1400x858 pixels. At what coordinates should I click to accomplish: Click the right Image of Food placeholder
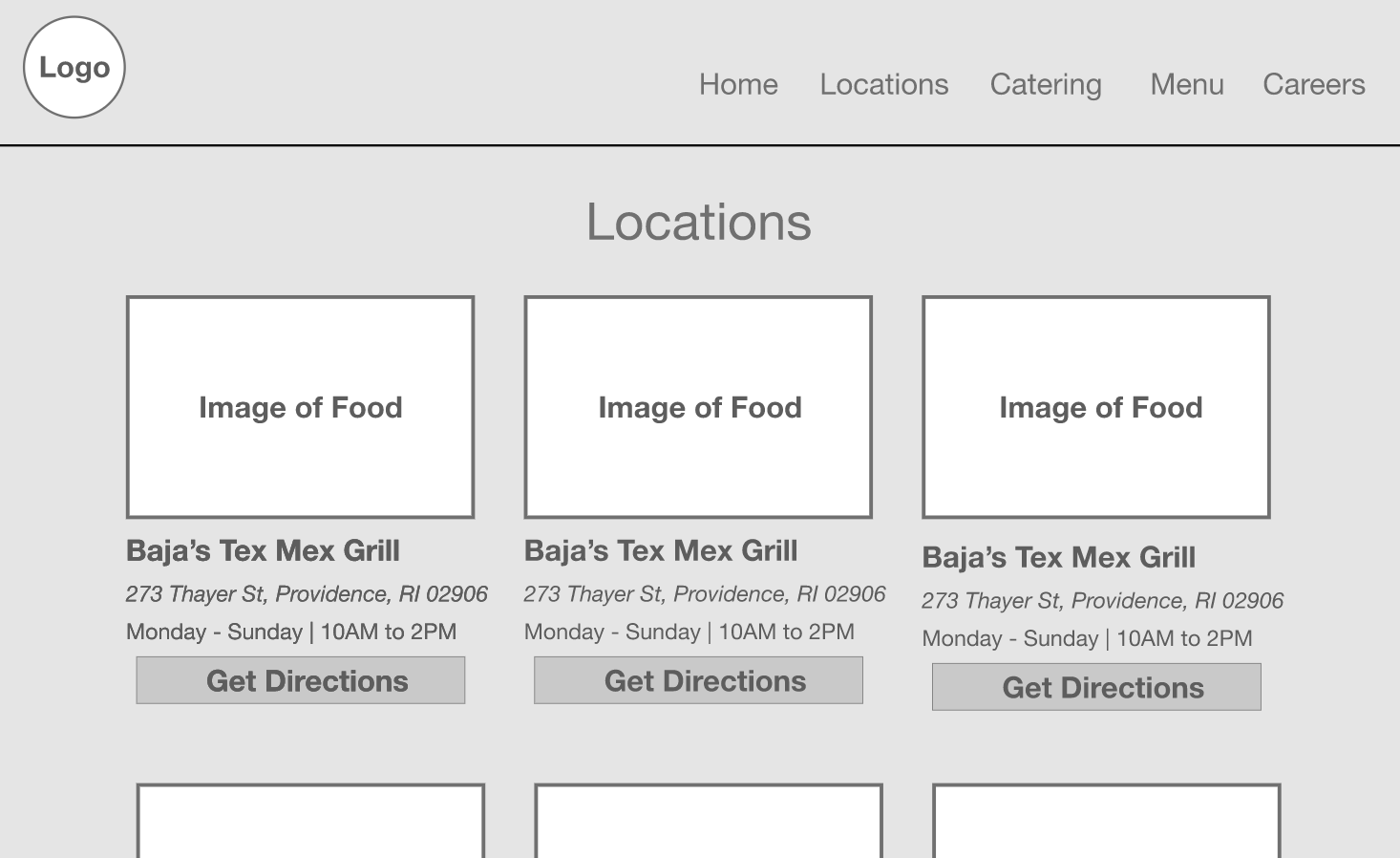(1096, 407)
